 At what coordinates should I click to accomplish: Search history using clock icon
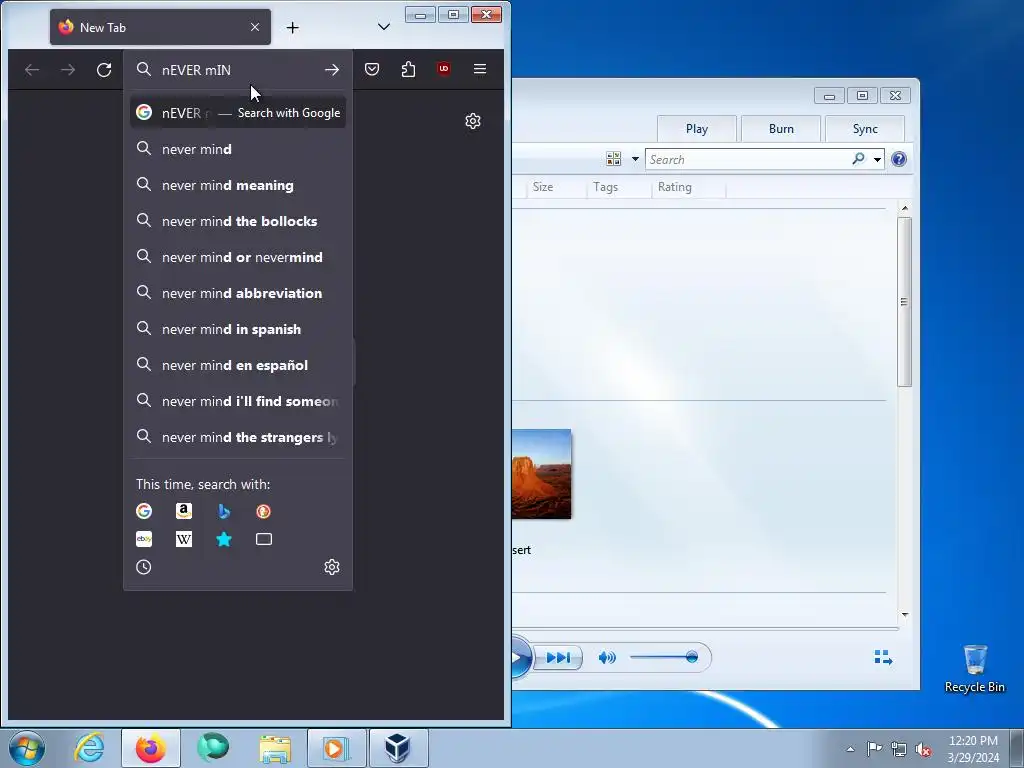144,567
